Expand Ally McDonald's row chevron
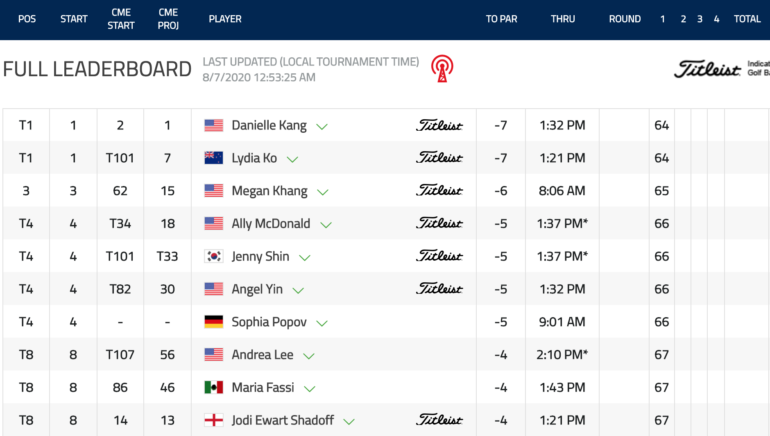The height and width of the screenshot is (436, 770). click(x=326, y=225)
